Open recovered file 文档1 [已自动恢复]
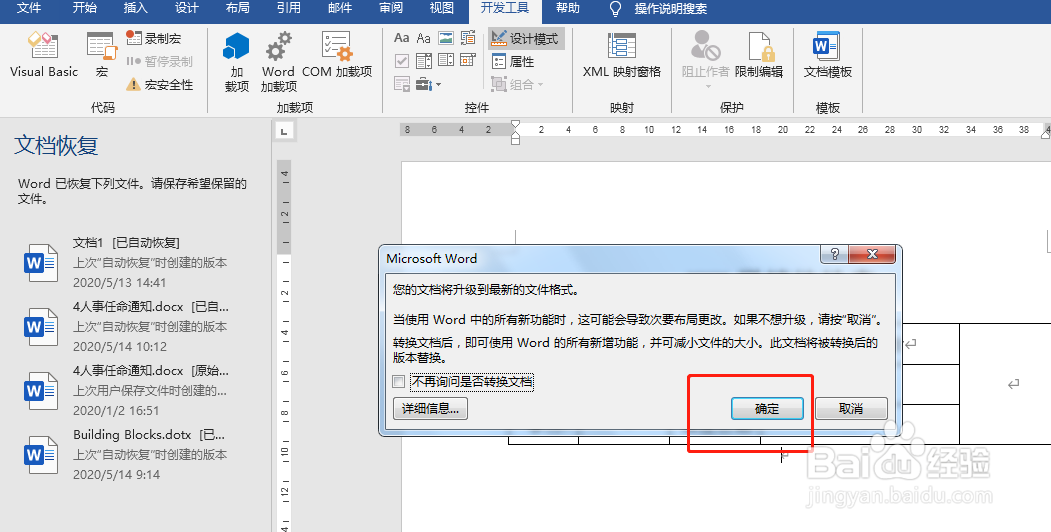The width and height of the screenshot is (1051, 532). coord(127,262)
